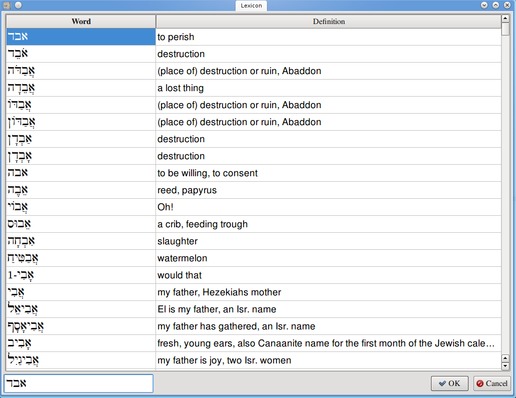Select the 'would that' row
This screenshot has width=516, height=398.
(x=253, y=275)
